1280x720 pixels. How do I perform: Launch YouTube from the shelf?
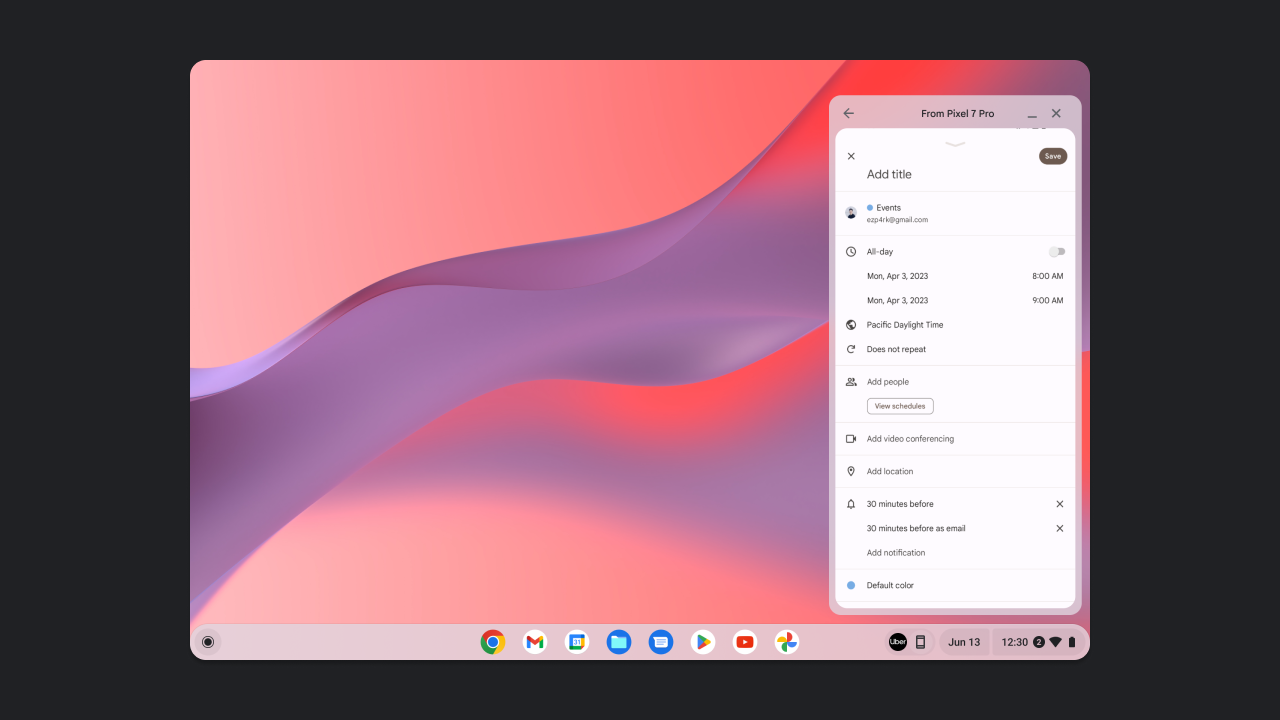pos(745,642)
